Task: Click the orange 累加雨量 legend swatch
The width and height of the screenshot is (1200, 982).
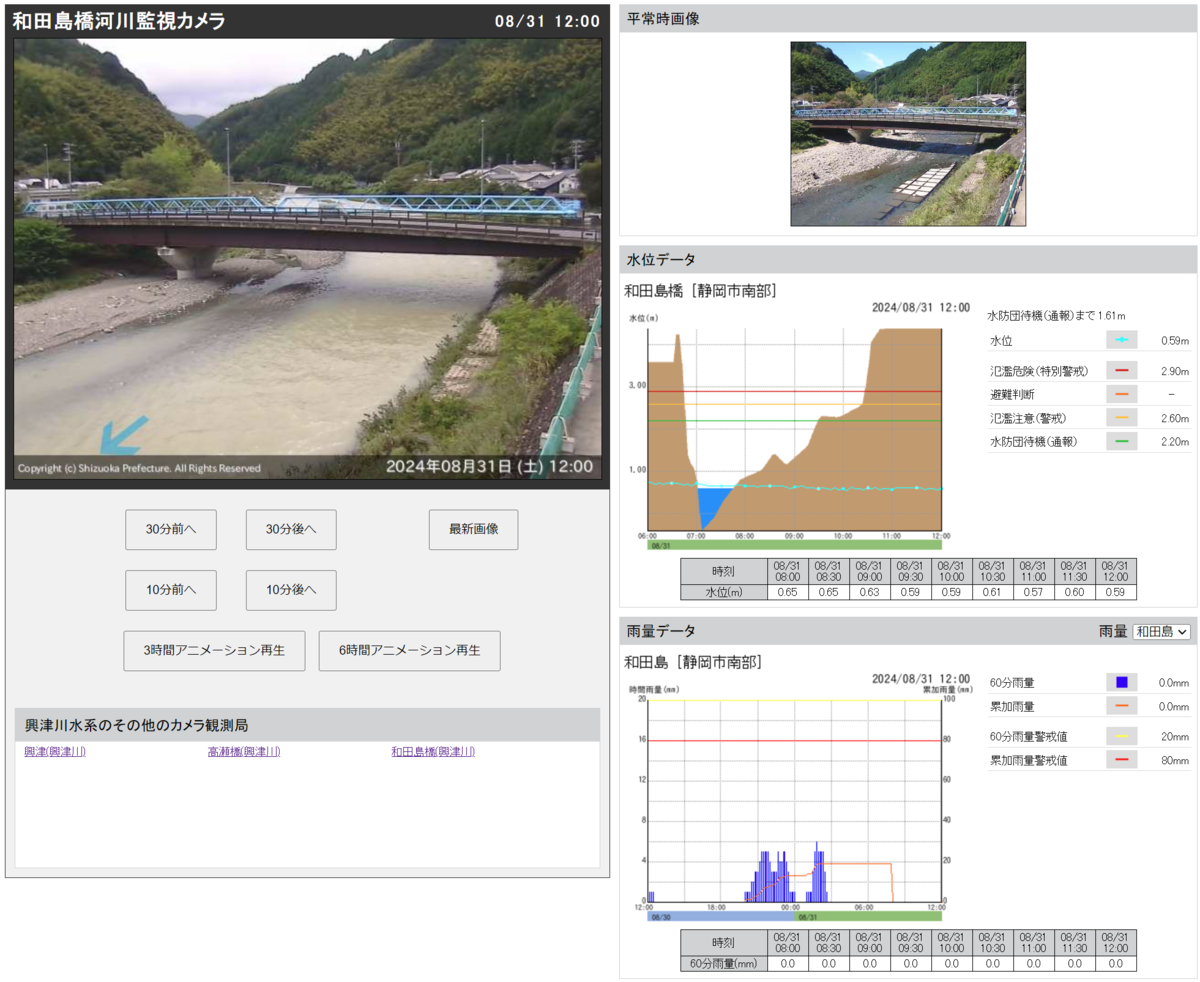Action: click(1121, 706)
